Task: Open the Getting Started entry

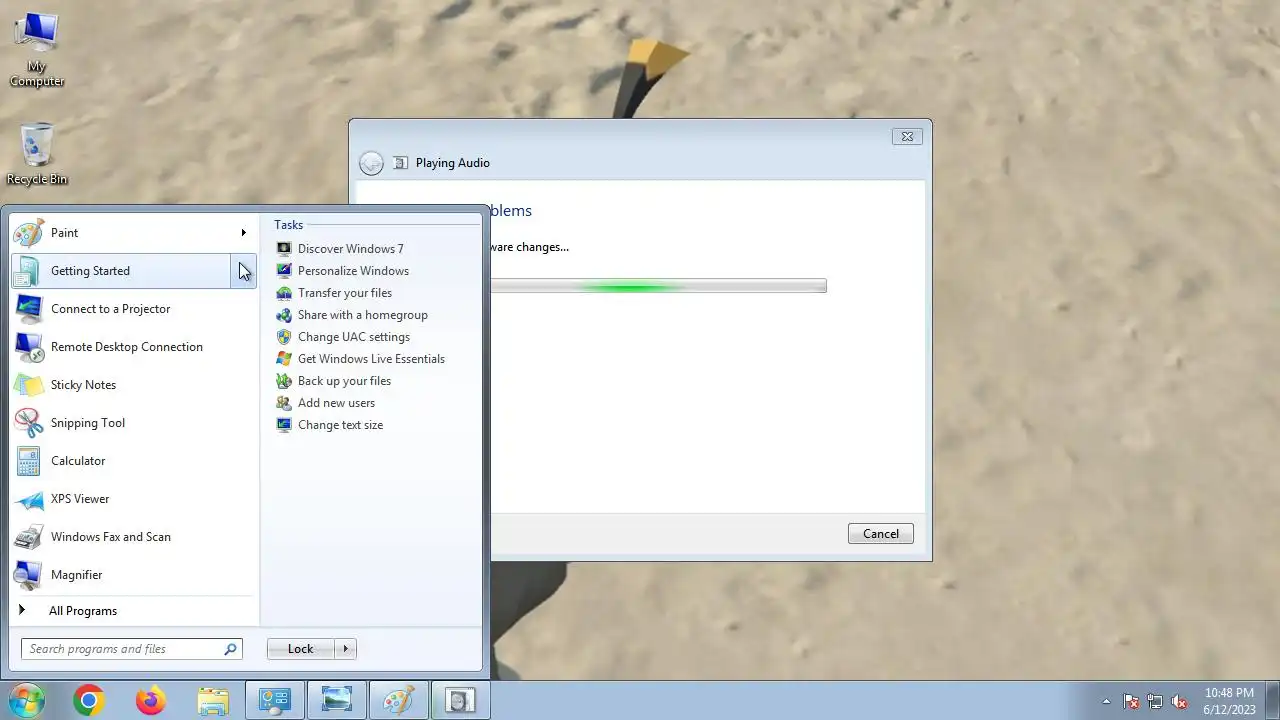Action: point(122,271)
